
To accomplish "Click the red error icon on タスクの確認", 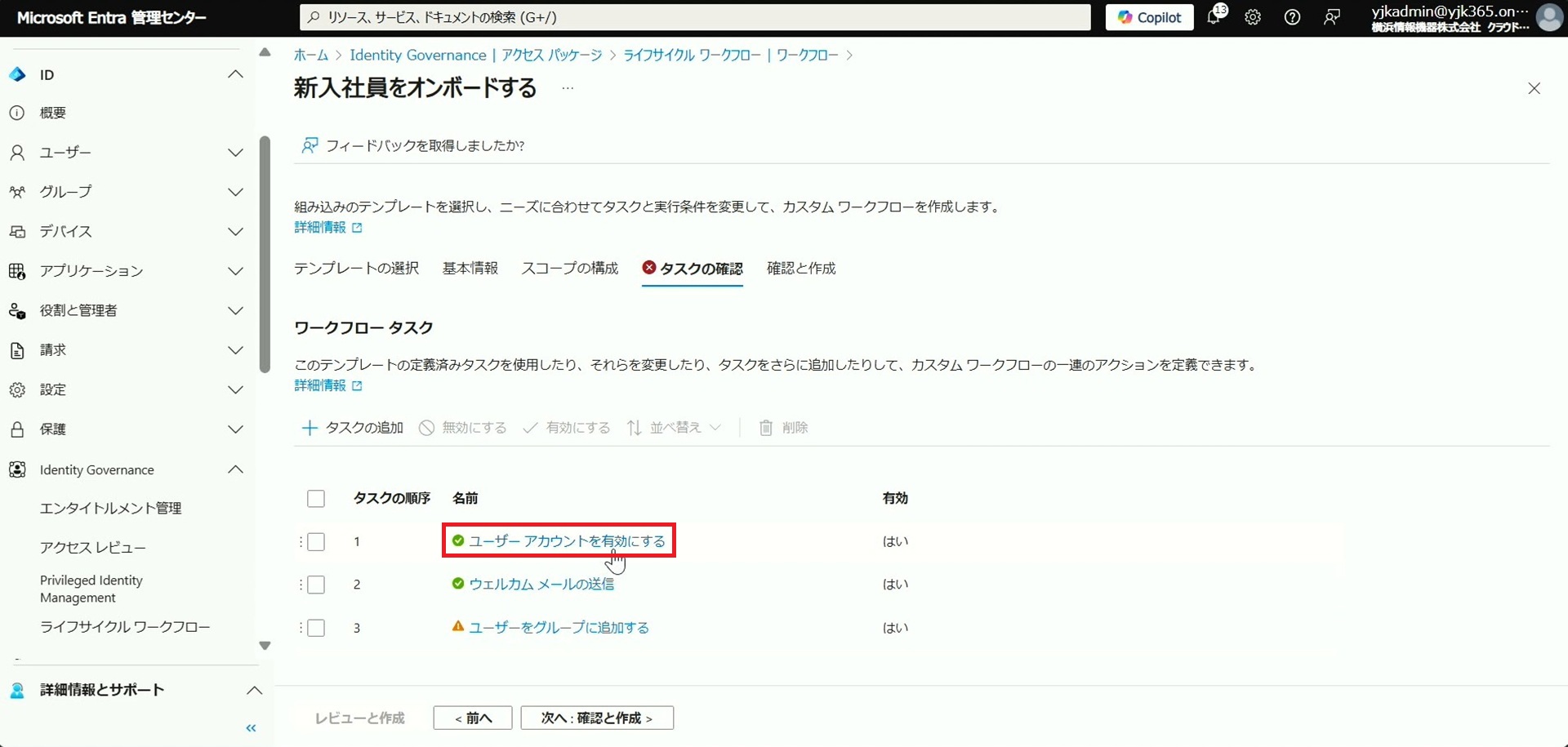I will (649, 267).
